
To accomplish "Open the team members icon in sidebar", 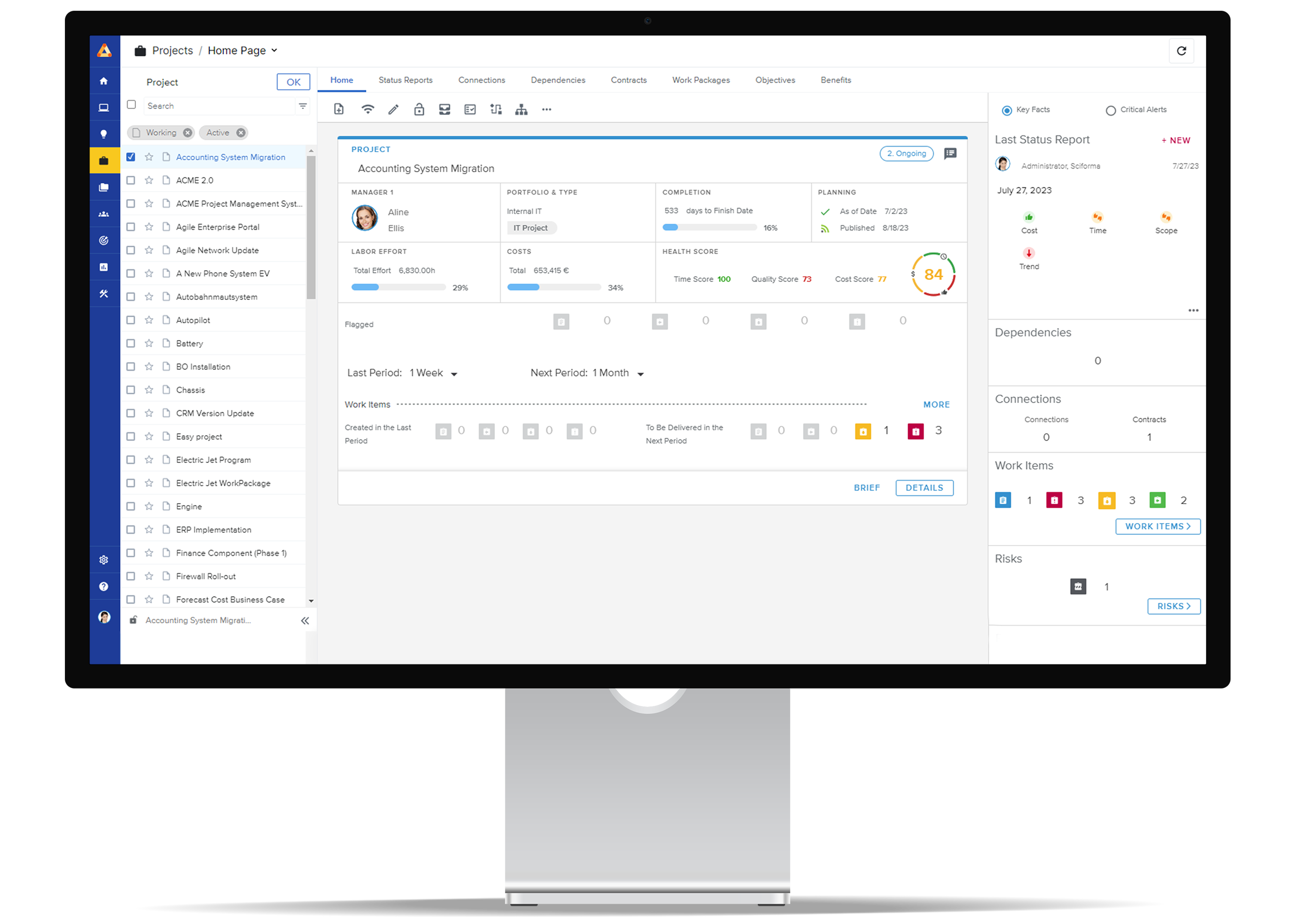I will [x=105, y=214].
